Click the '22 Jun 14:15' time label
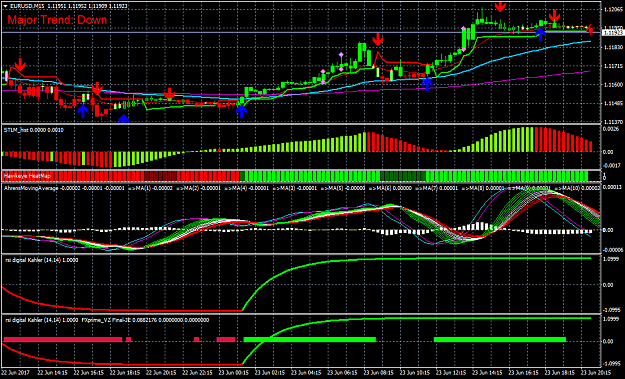The width and height of the screenshot is (625, 379). [52, 373]
